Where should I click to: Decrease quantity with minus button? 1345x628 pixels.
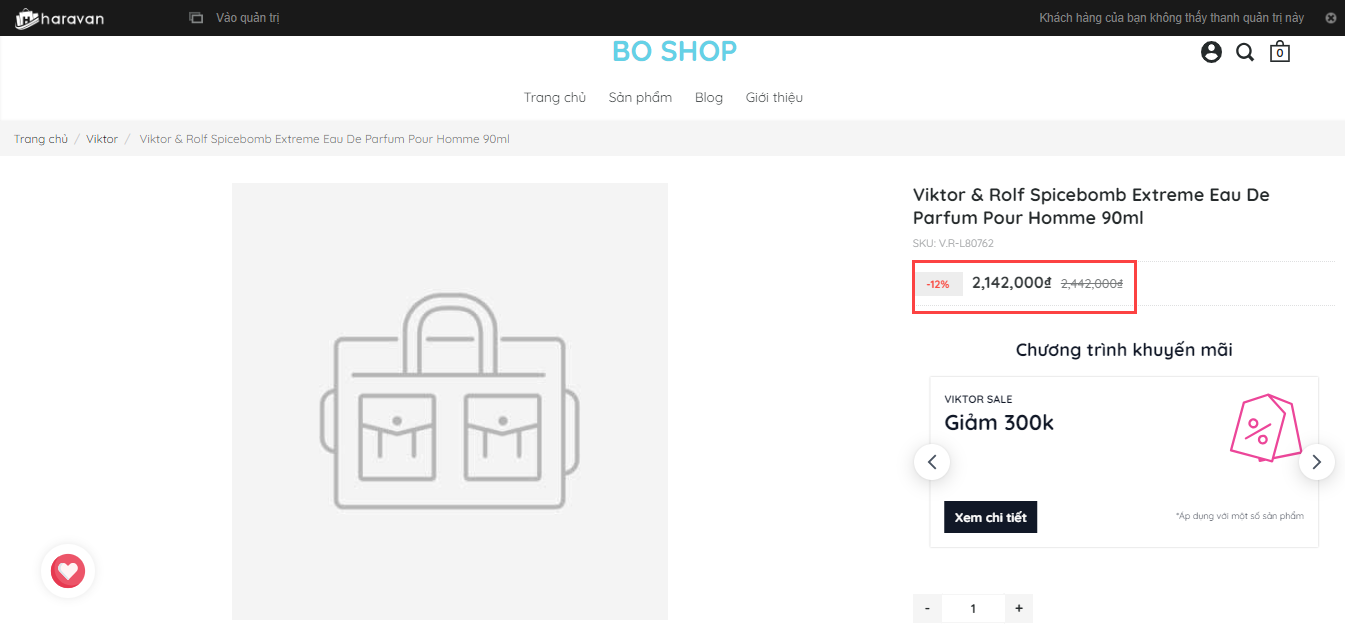coord(927,608)
